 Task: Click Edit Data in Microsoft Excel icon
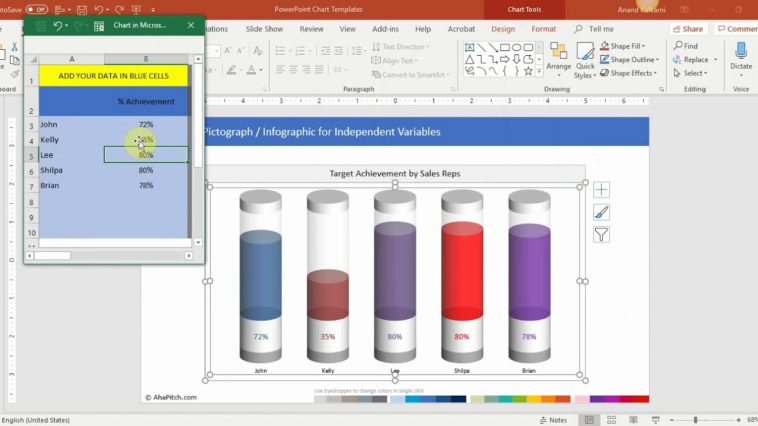tap(99, 25)
